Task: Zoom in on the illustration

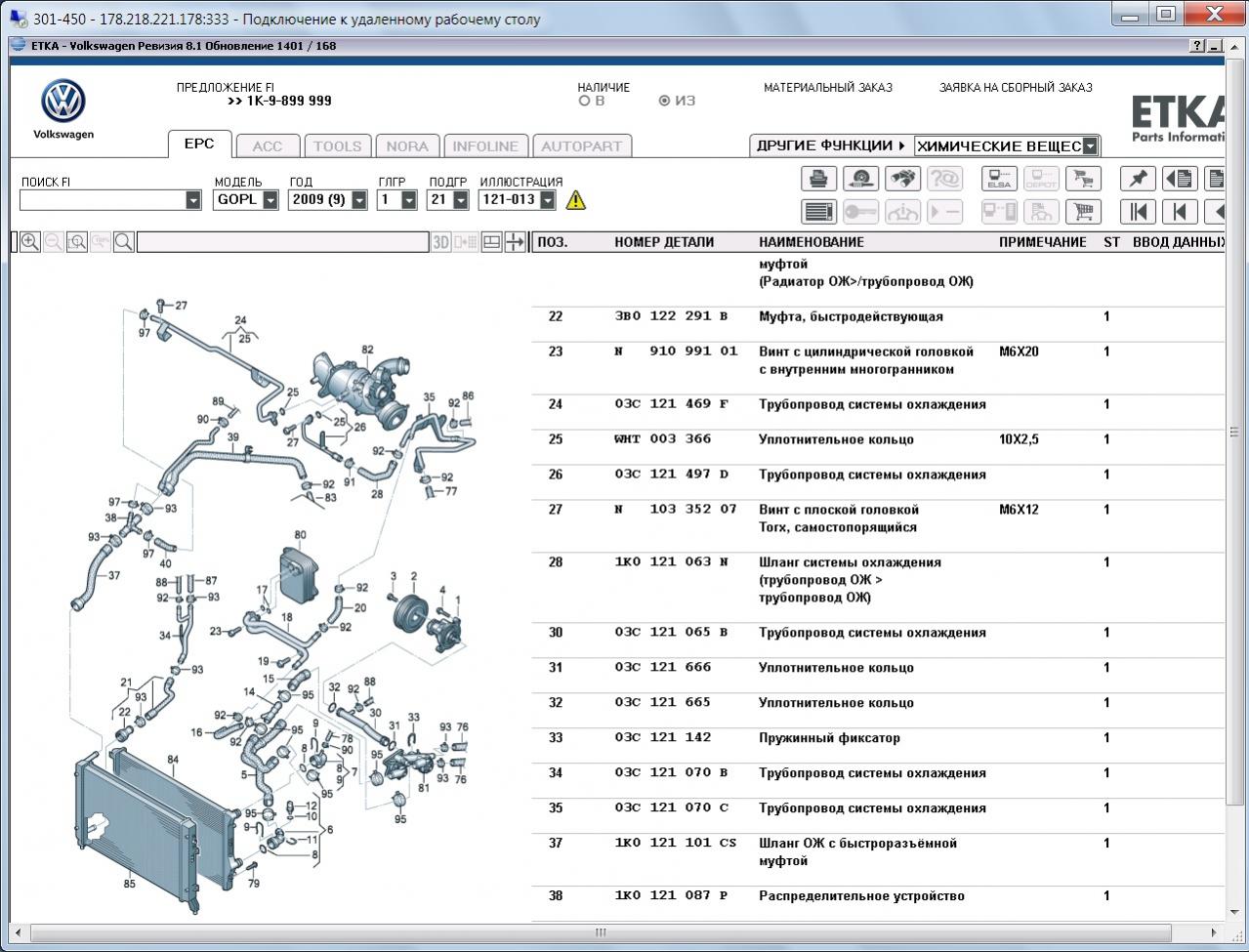Action: coord(30,242)
